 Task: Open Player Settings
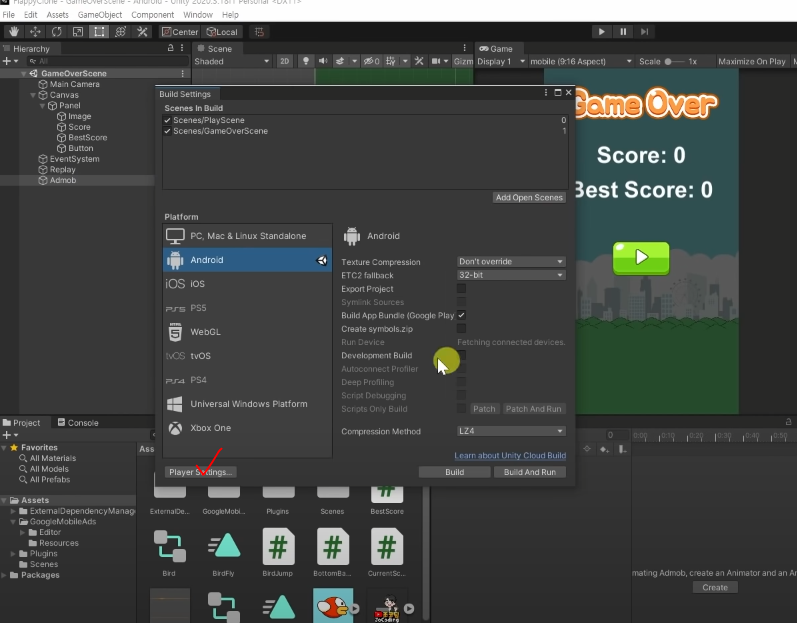(x=200, y=472)
